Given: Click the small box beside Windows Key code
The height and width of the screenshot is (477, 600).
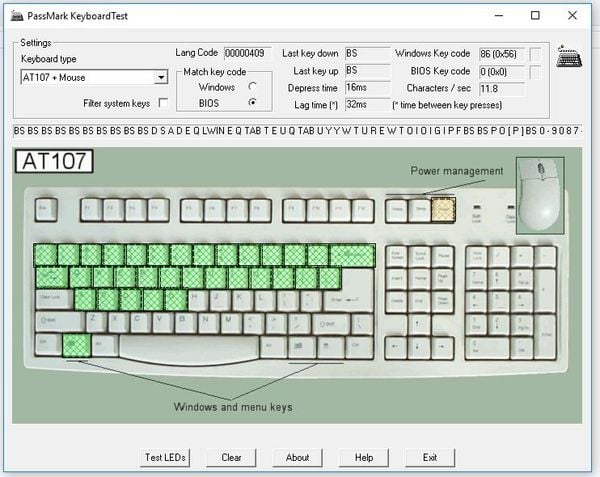Looking at the screenshot, I should (x=535, y=54).
